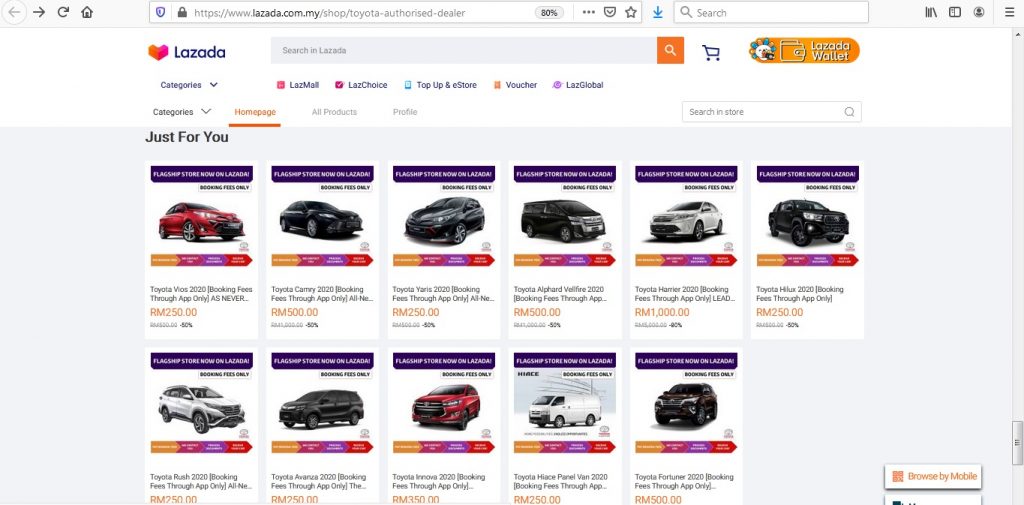This screenshot has height=505, width=1024.
Task: Open Toyota Yaris 2020 car image
Action: tap(444, 216)
